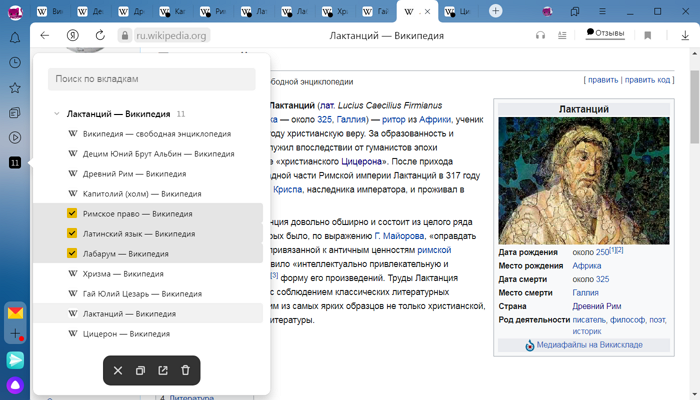Screen dimensions: 700x400
Task: Open Медиафайлы на Викискладе link
Action: [589, 345]
